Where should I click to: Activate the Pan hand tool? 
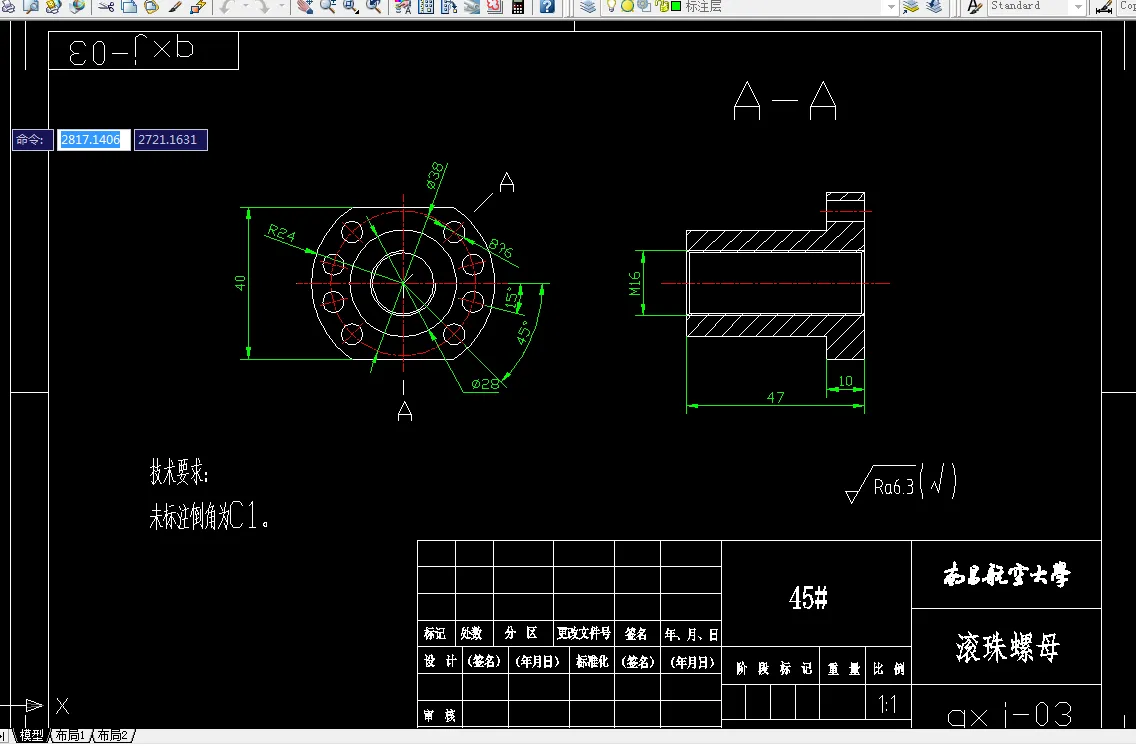coord(305,7)
